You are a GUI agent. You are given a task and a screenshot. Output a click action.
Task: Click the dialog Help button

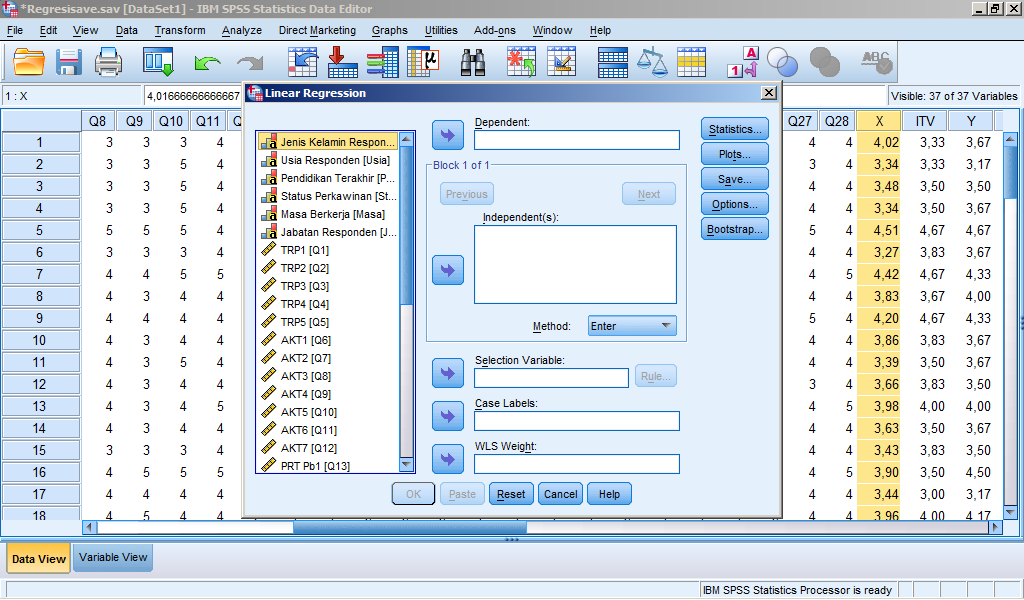click(x=609, y=494)
